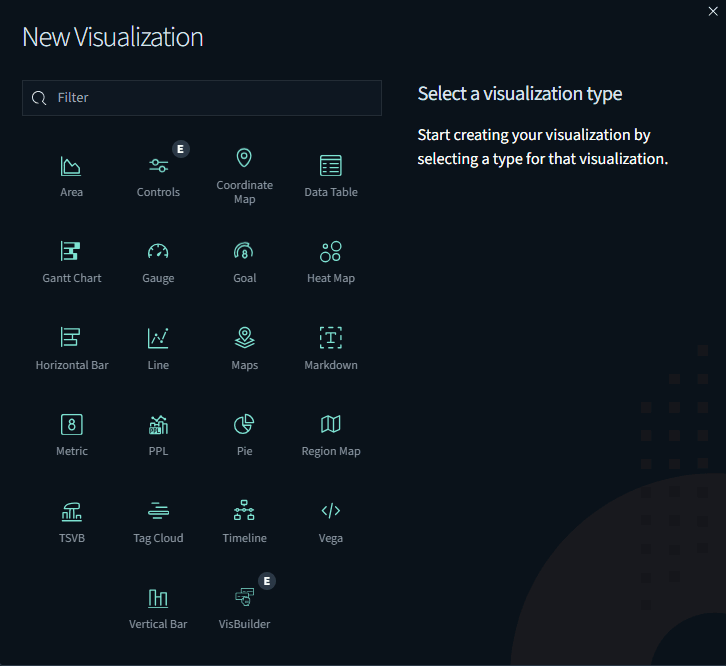The height and width of the screenshot is (666, 726).
Task: Open the Timeline visualization type
Action: tap(244, 522)
